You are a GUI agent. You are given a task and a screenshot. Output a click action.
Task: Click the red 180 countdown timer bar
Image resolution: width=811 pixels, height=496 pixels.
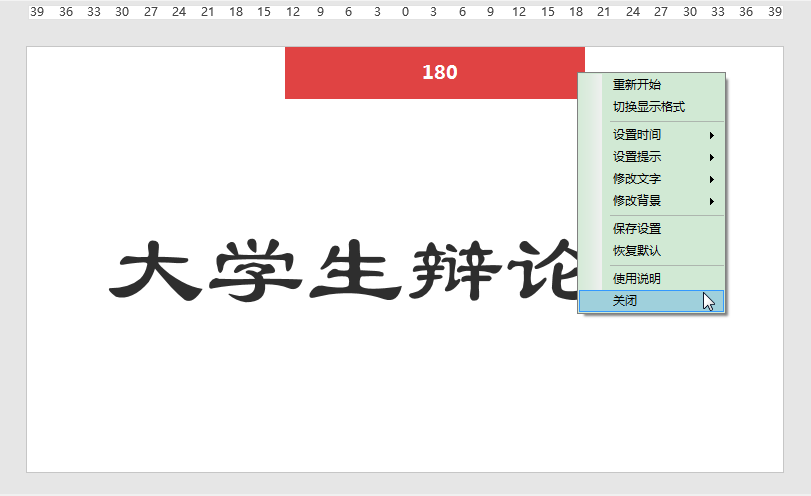pyautogui.click(x=434, y=72)
